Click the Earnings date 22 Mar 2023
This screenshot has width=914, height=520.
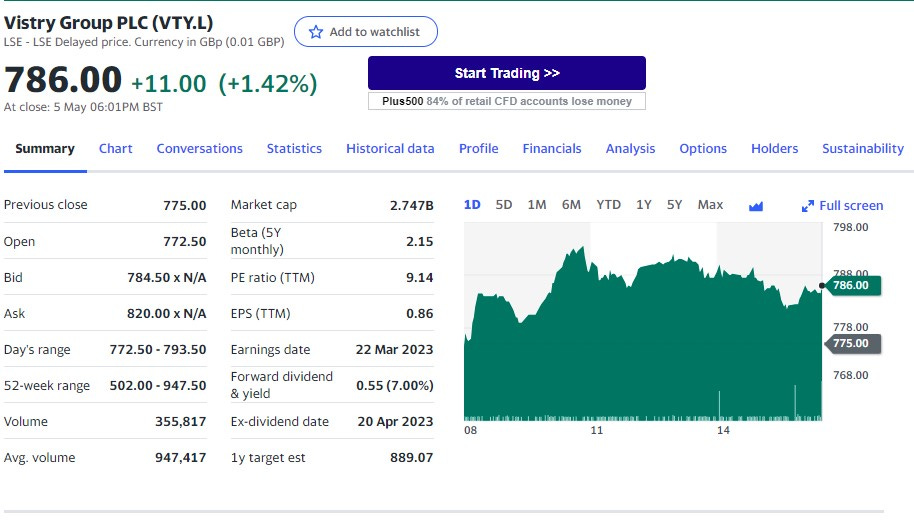395,350
